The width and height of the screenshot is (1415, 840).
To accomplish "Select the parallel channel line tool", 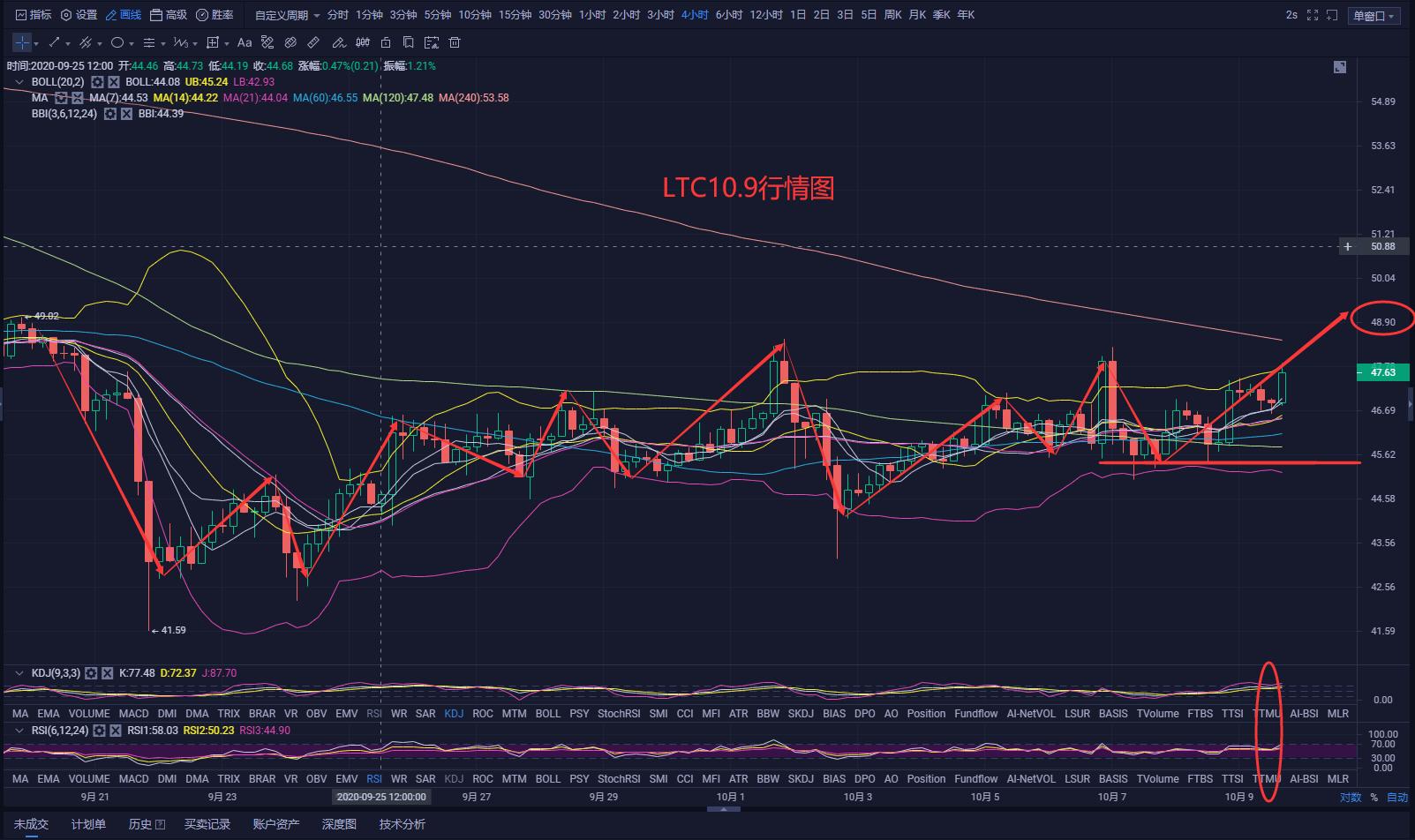I will pyautogui.click(x=86, y=42).
